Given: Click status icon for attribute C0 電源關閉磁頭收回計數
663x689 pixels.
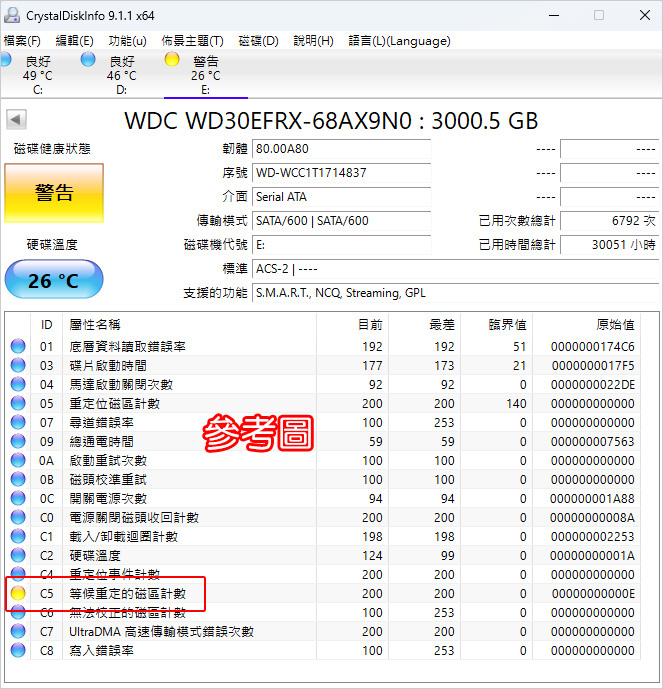Looking at the screenshot, I should click(18, 517).
